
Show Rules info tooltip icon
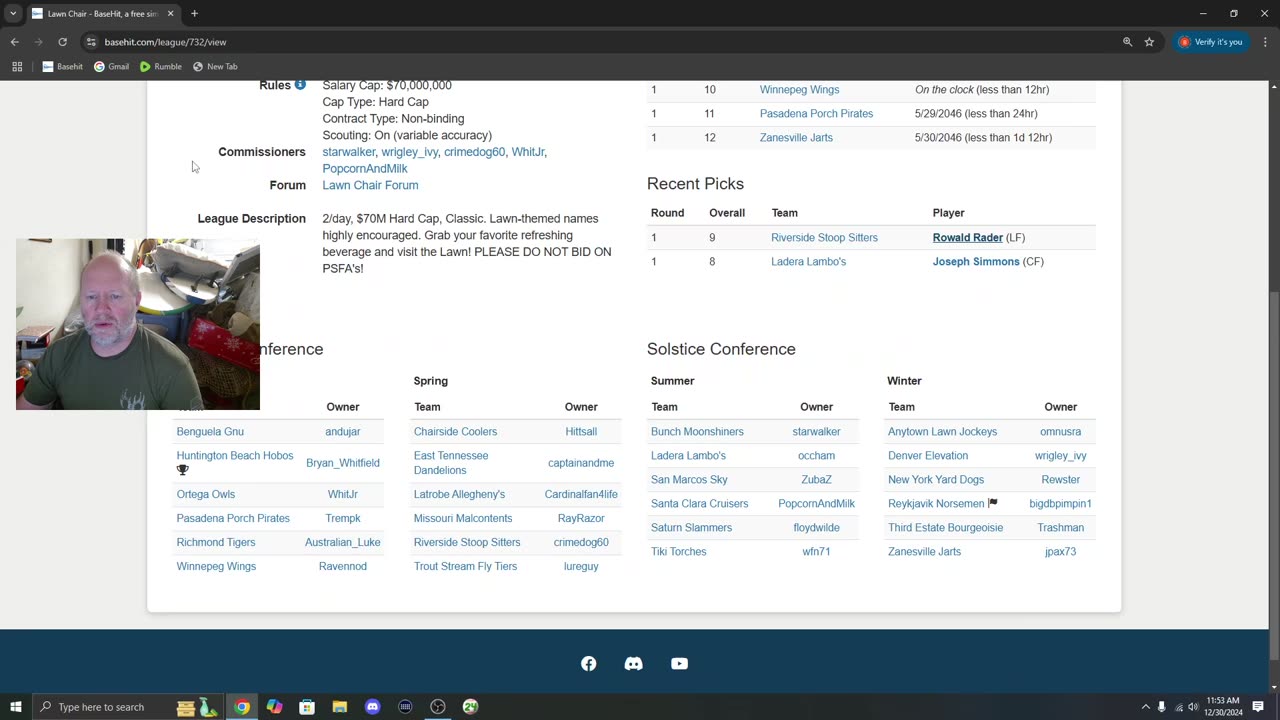[300, 85]
